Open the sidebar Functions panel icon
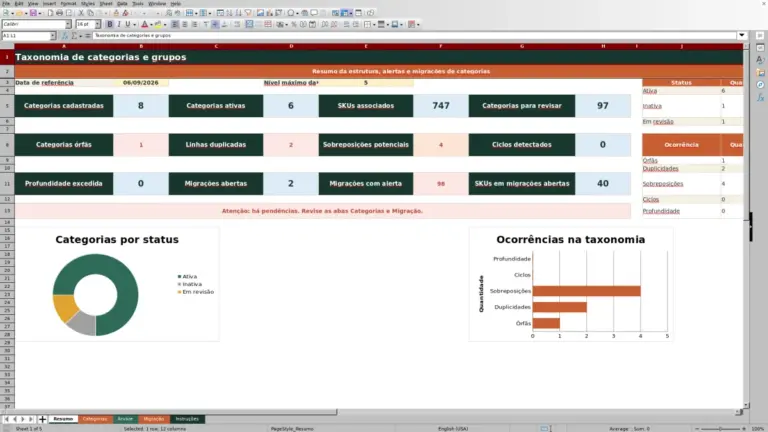The image size is (768, 432). tap(760, 97)
